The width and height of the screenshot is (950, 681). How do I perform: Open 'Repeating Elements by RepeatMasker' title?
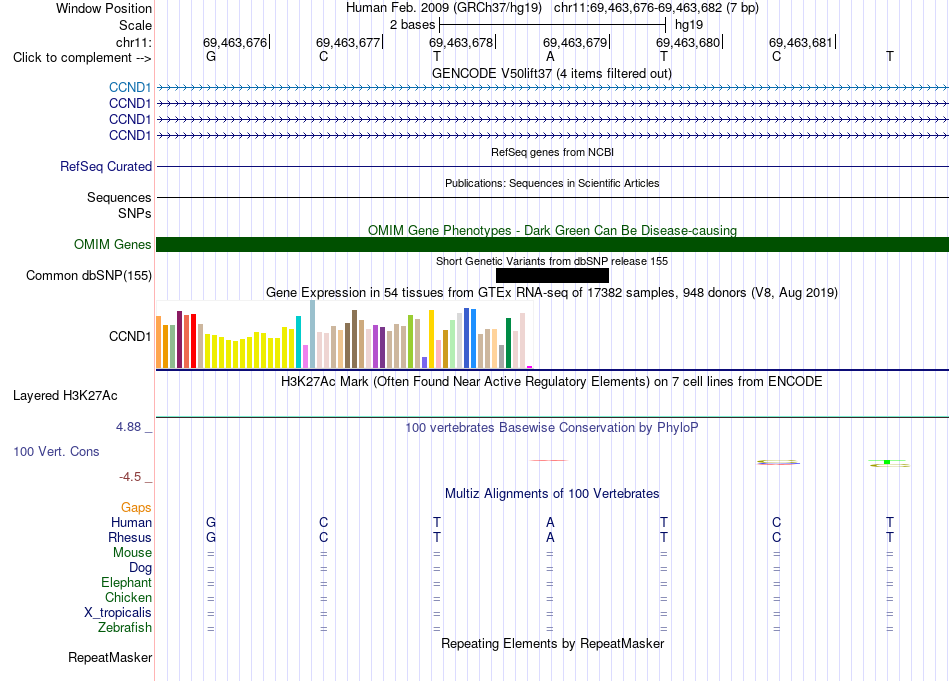(552, 643)
